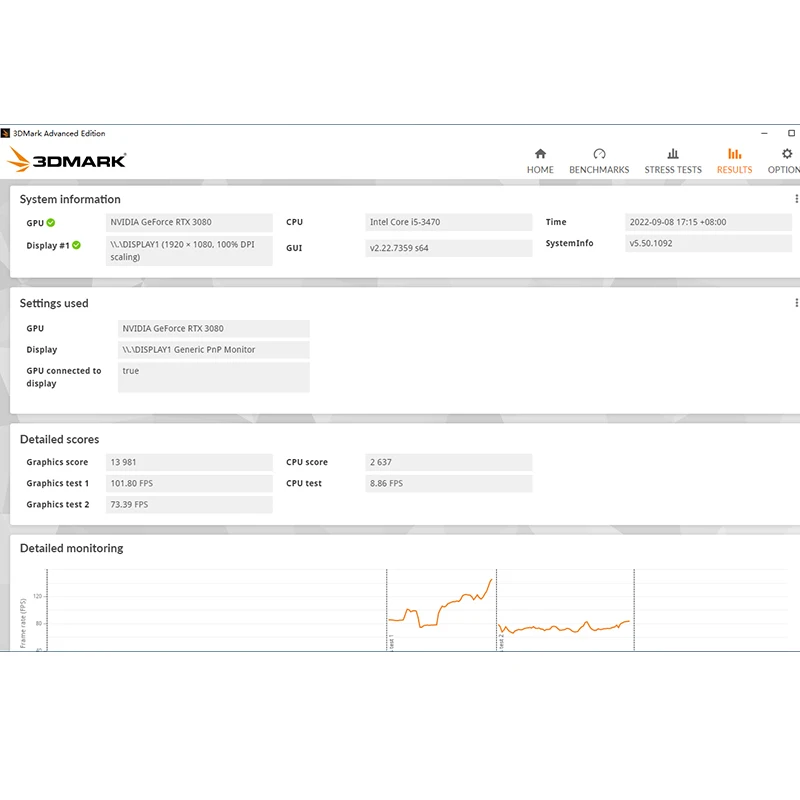Image resolution: width=800 pixels, height=800 pixels.
Task: Click GPU green check status icon
Action: [51, 223]
